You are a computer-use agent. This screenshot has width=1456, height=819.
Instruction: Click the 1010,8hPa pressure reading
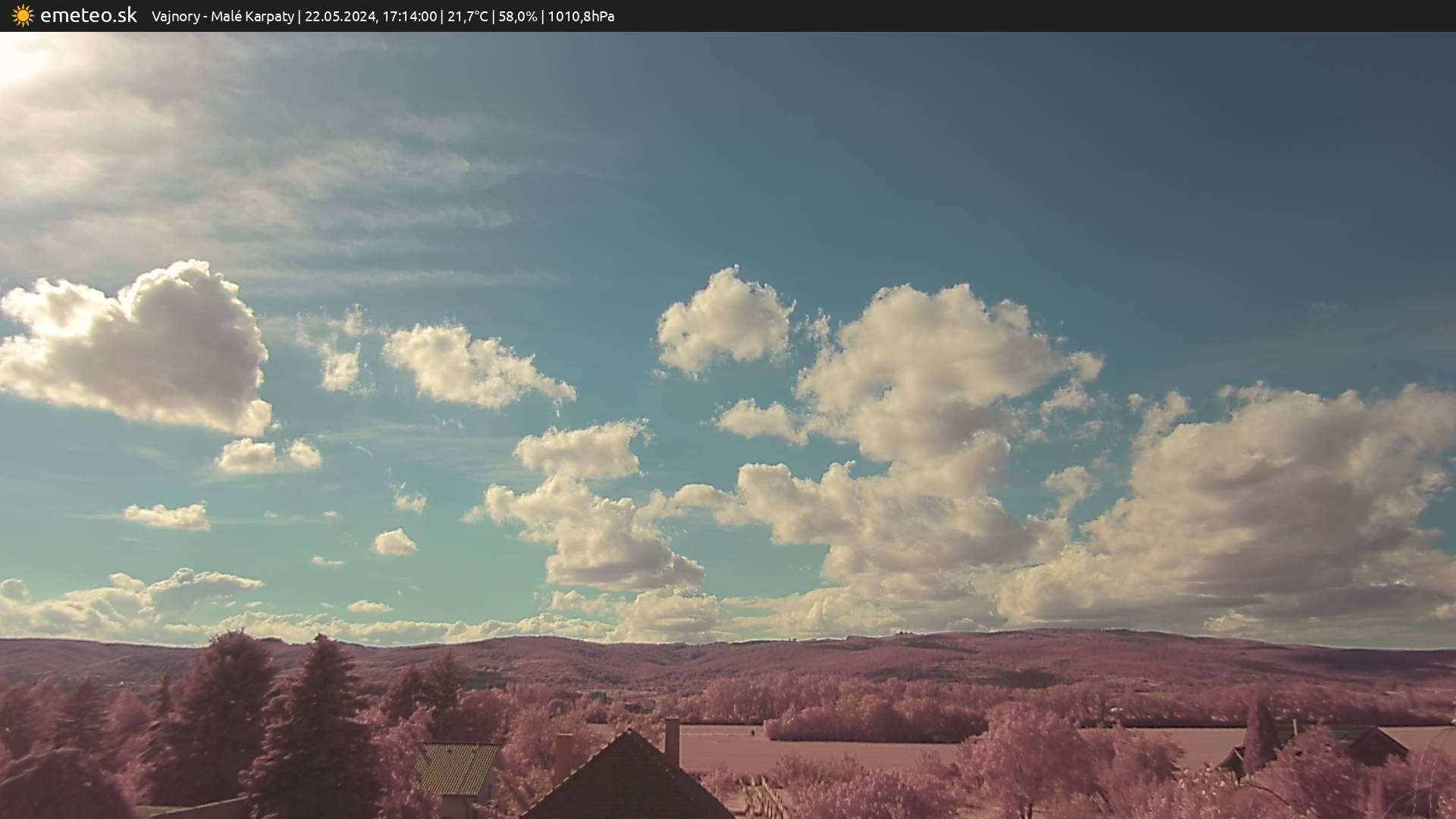click(x=581, y=17)
